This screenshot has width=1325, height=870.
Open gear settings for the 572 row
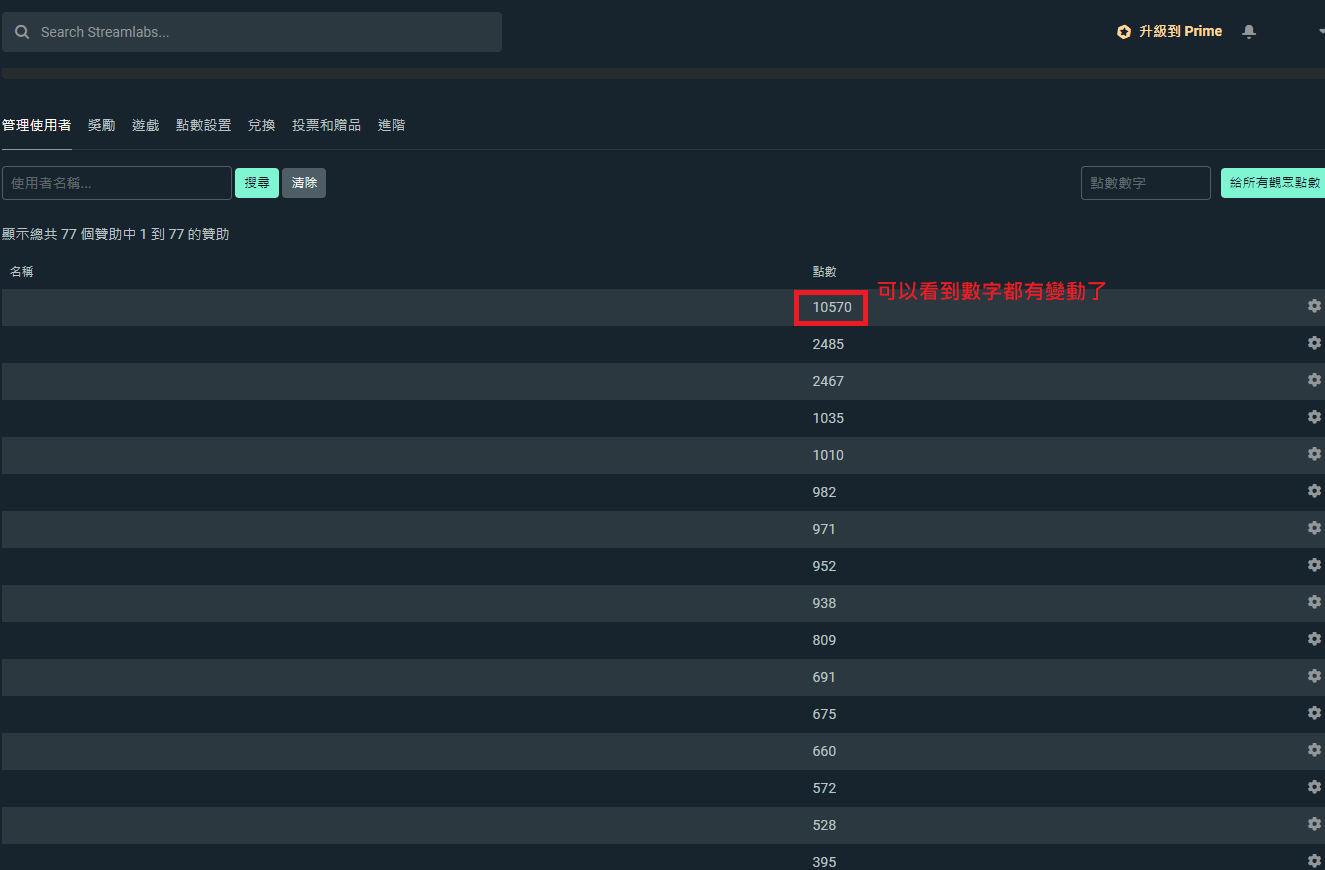1314,787
